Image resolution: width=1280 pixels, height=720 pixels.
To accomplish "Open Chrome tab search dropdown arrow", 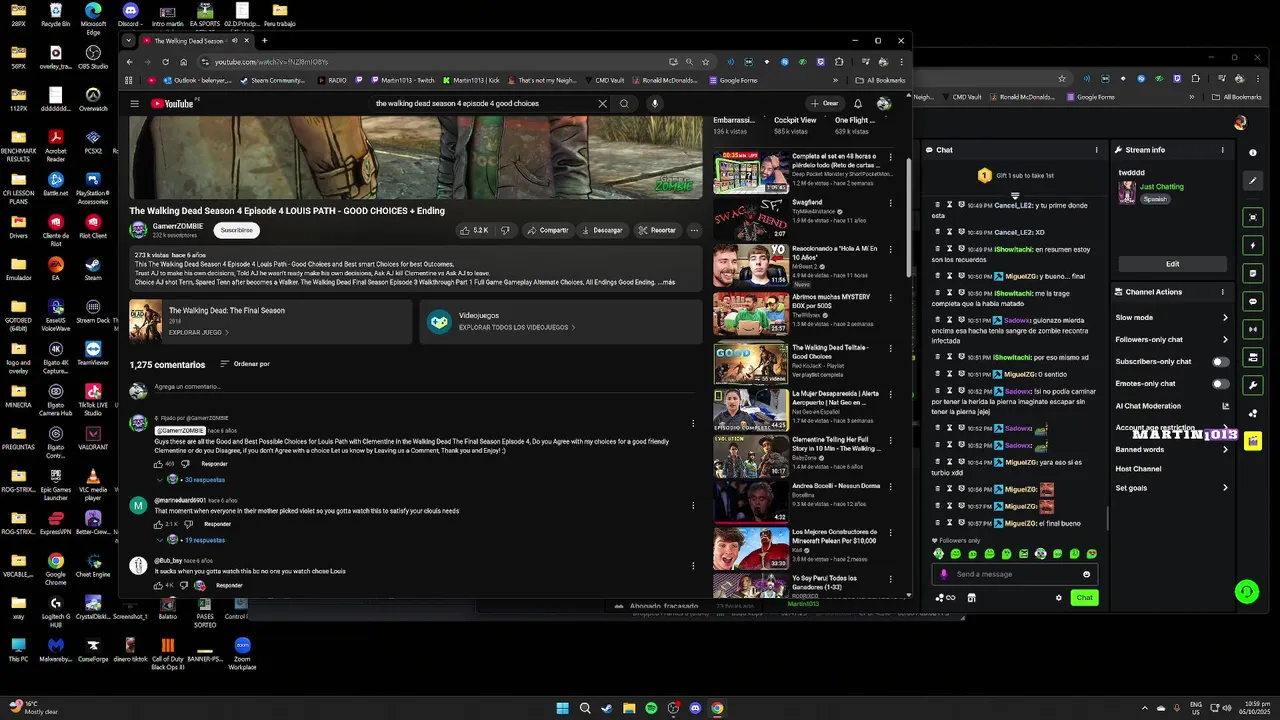I will (x=128, y=41).
